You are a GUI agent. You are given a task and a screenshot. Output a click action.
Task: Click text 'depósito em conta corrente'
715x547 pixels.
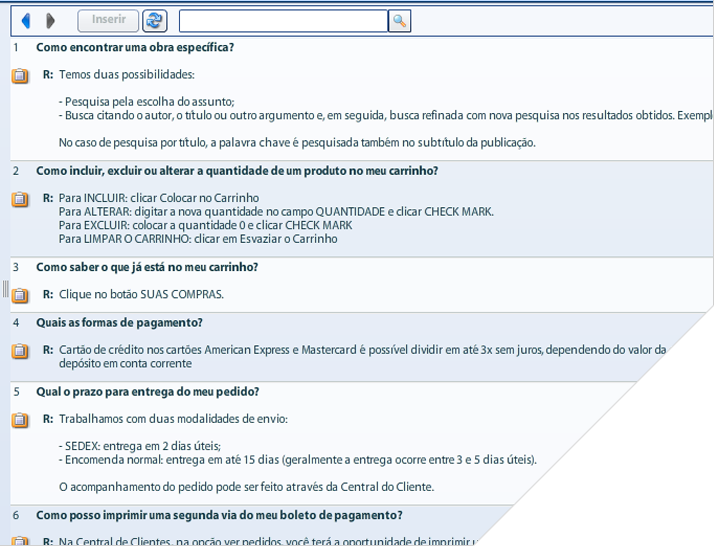125,364
